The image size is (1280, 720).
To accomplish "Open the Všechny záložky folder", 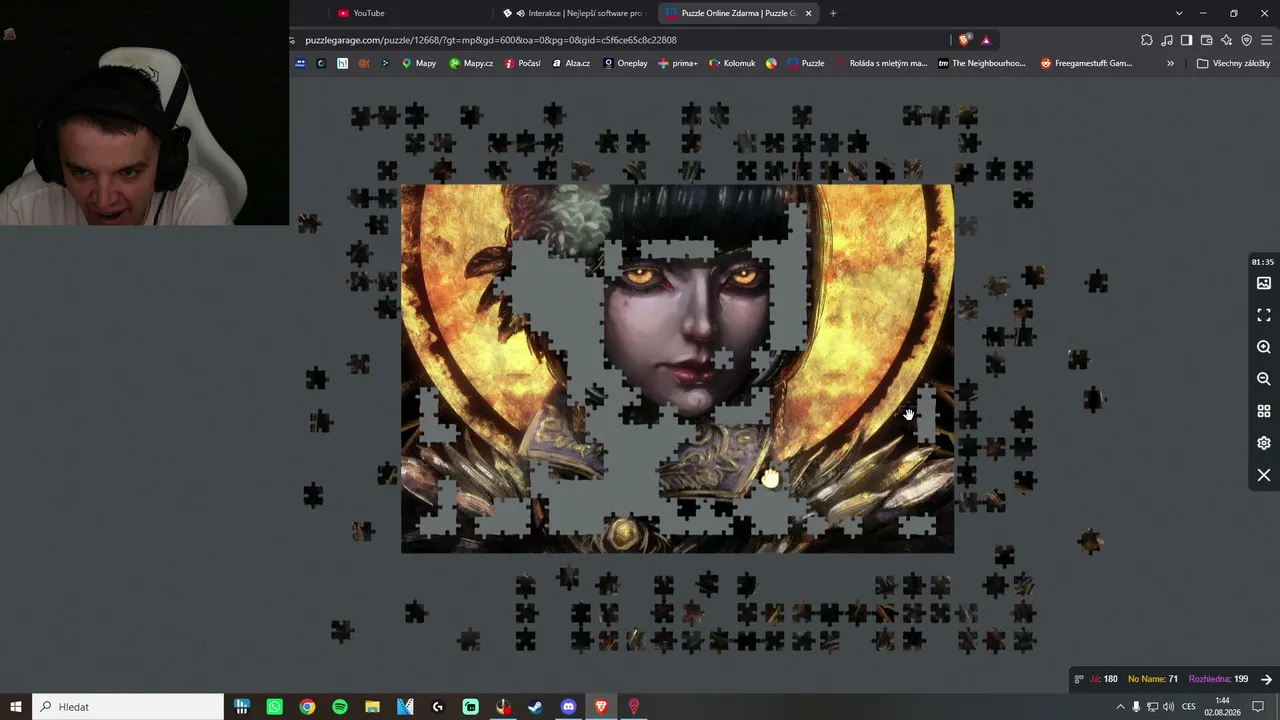I will pyautogui.click(x=1233, y=63).
